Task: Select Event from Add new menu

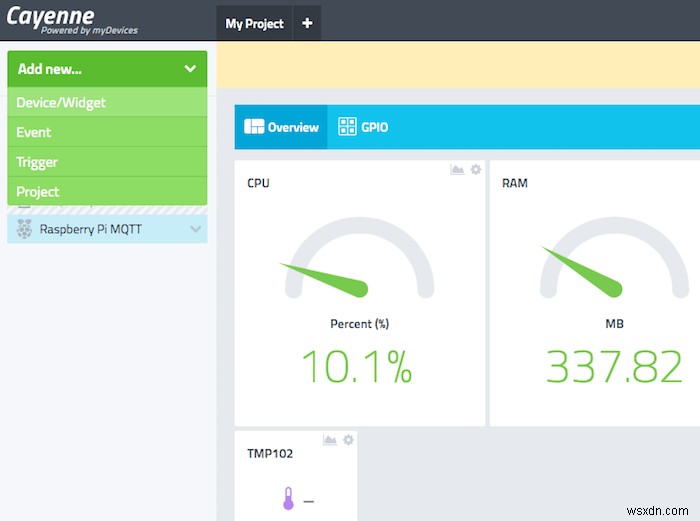Action: coord(107,132)
